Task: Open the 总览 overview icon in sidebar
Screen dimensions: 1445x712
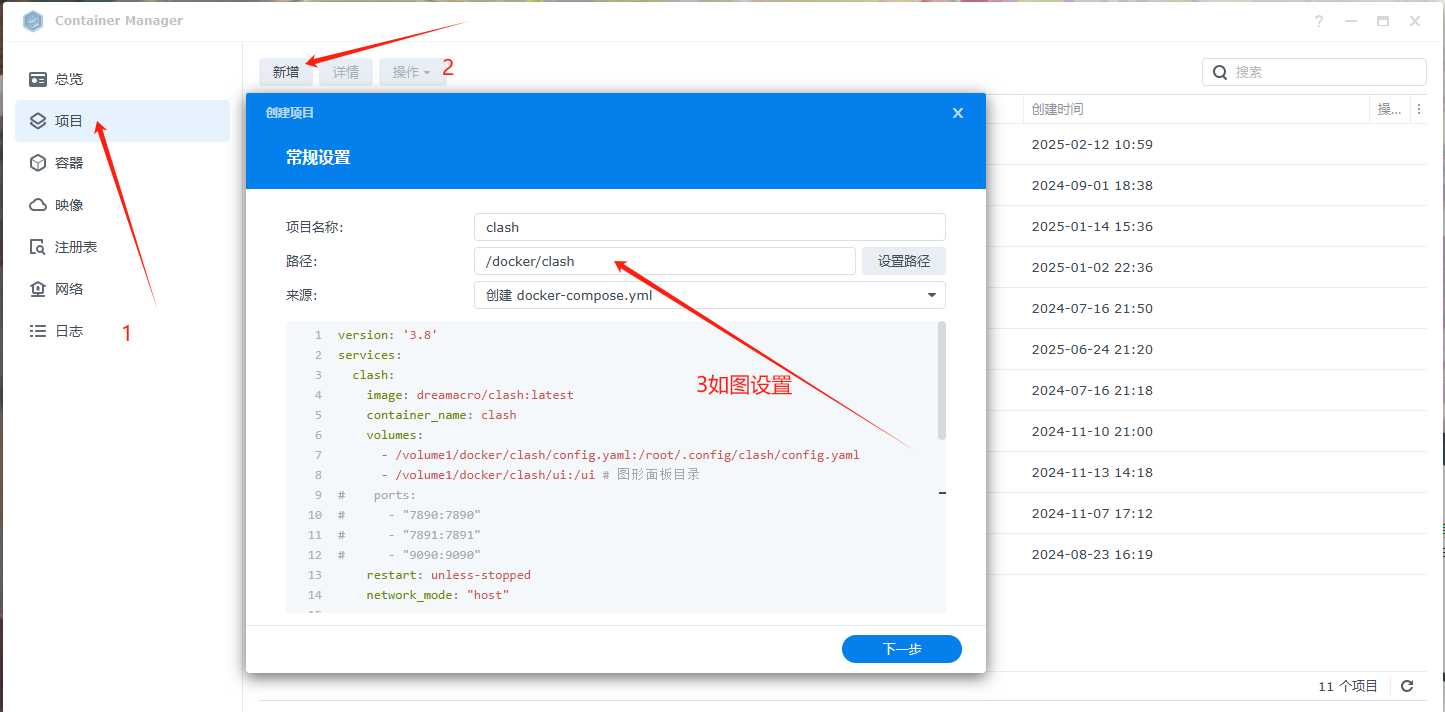Action: click(x=38, y=79)
